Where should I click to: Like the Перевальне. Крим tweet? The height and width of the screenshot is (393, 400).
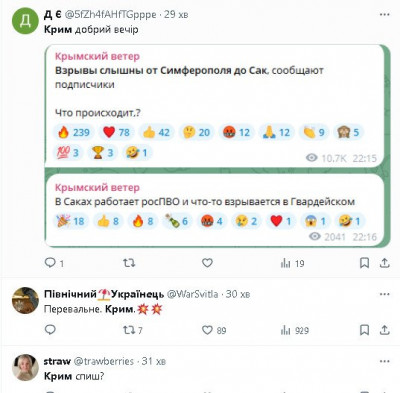click(214, 330)
